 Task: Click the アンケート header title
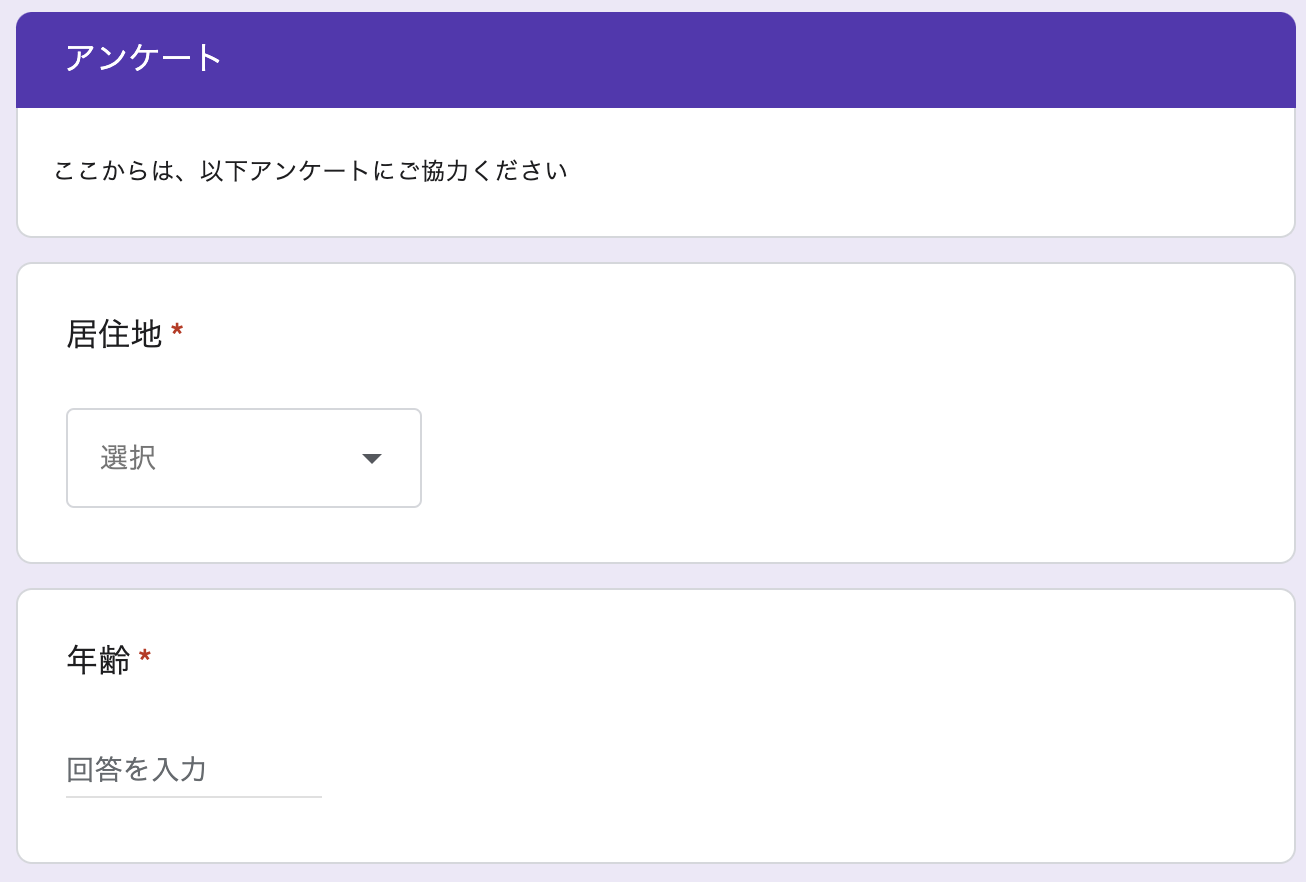[x=144, y=58]
